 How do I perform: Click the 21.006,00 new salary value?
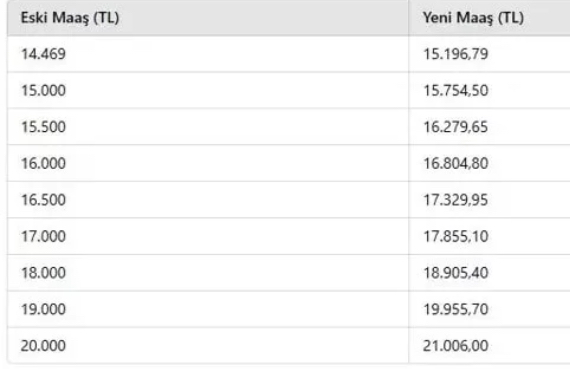[455, 345]
